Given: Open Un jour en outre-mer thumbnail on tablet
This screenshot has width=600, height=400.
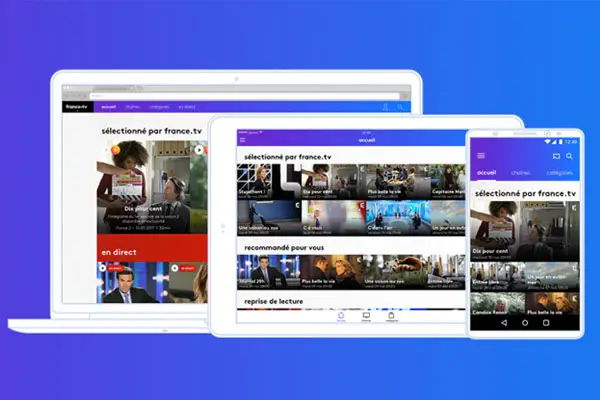Looking at the screenshot, I should pos(448,218).
